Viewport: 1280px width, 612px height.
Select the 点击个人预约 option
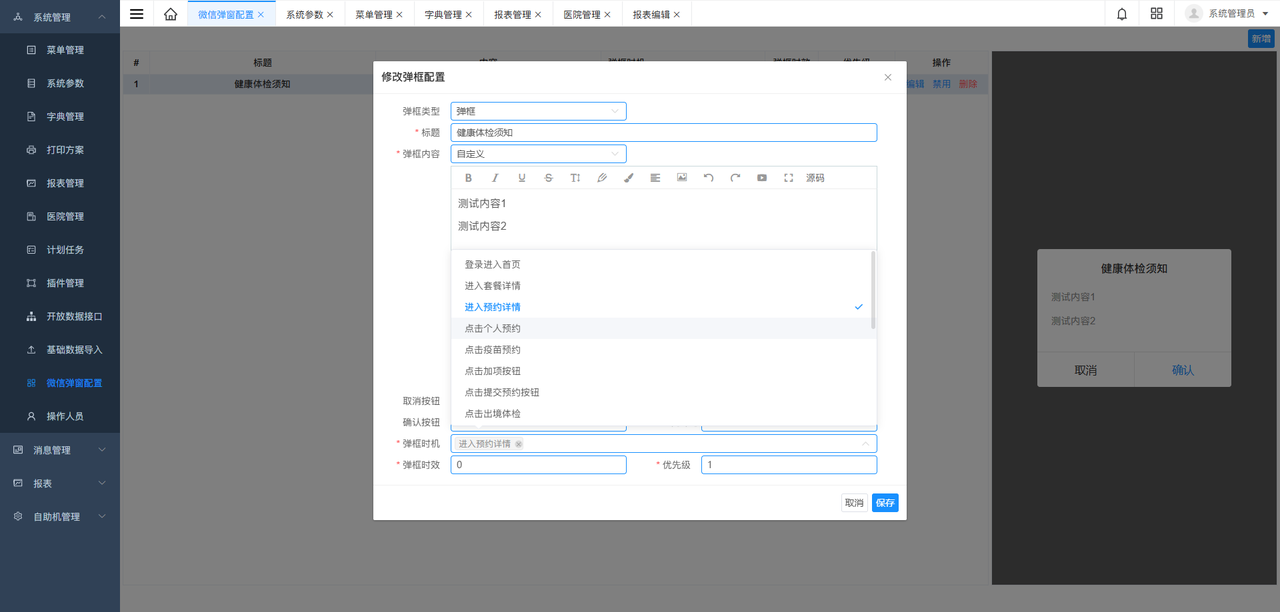[492, 328]
